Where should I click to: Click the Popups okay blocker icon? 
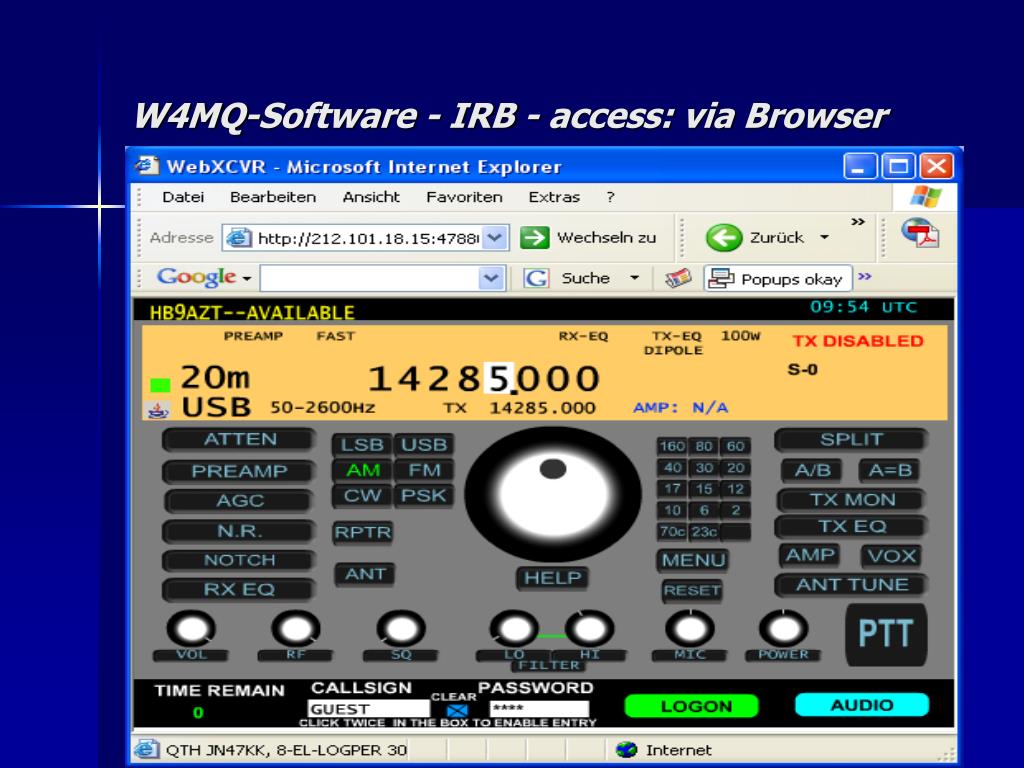pyautogui.click(x=721, y=279)
